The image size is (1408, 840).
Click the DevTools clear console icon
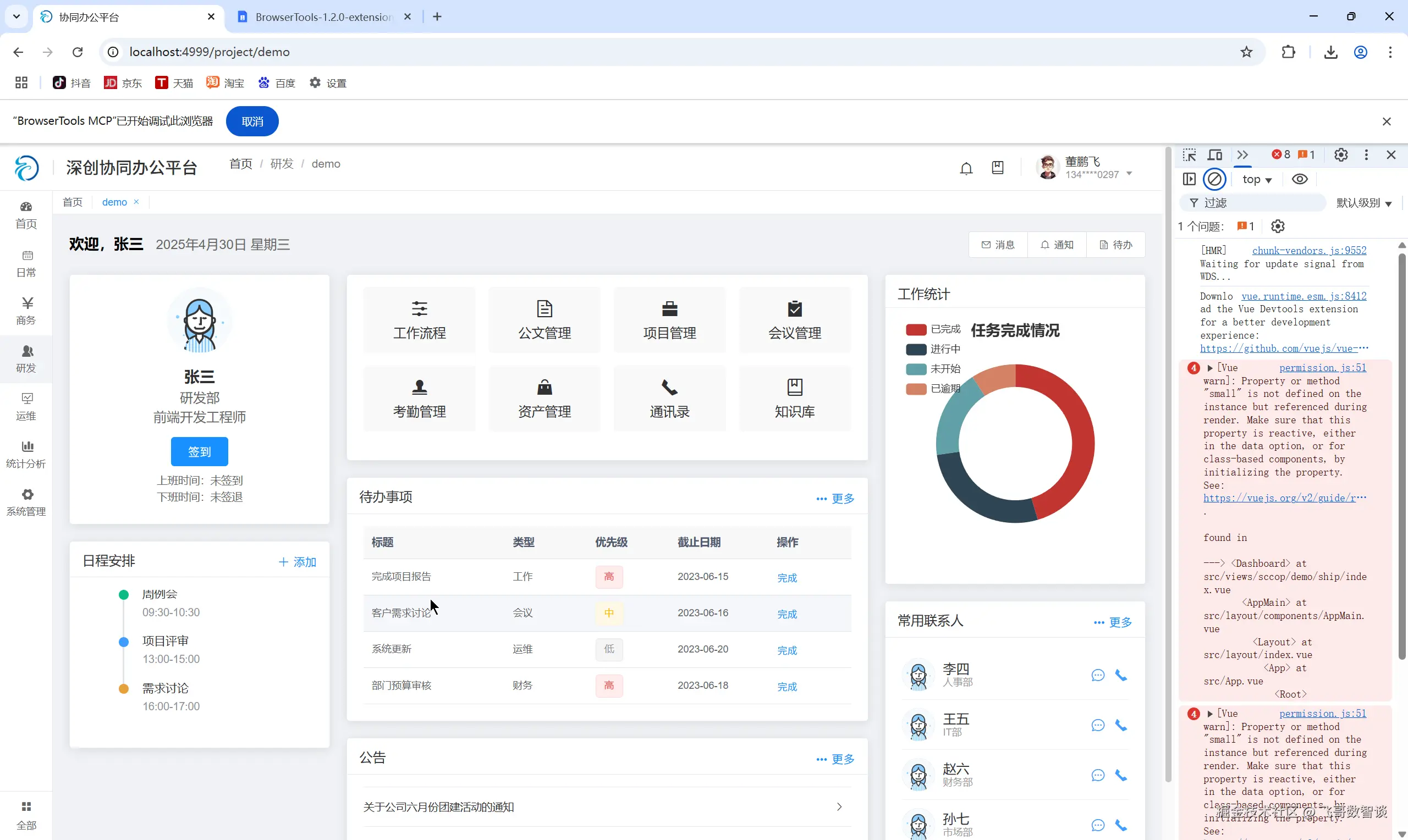[x=1214, y=179]
